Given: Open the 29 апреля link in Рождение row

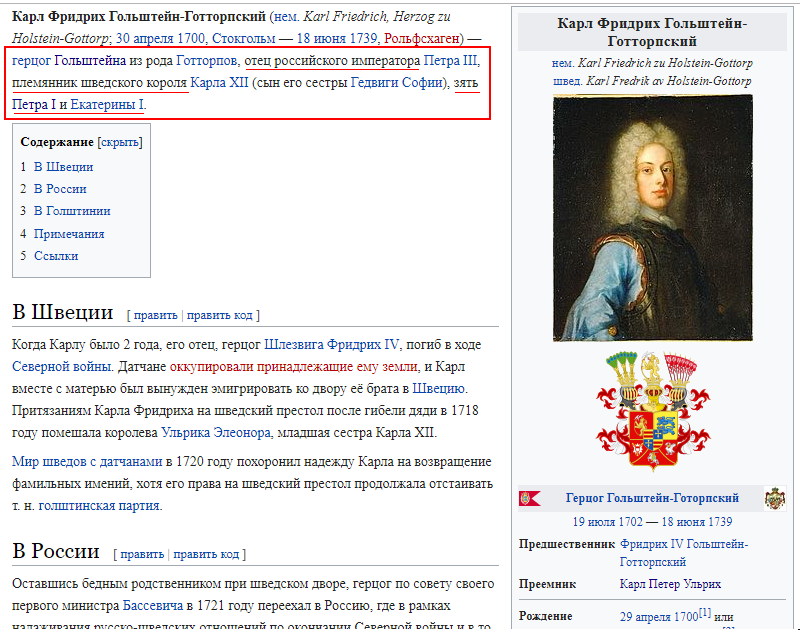Looking at the screenshot, I should (x=645, y=617).
